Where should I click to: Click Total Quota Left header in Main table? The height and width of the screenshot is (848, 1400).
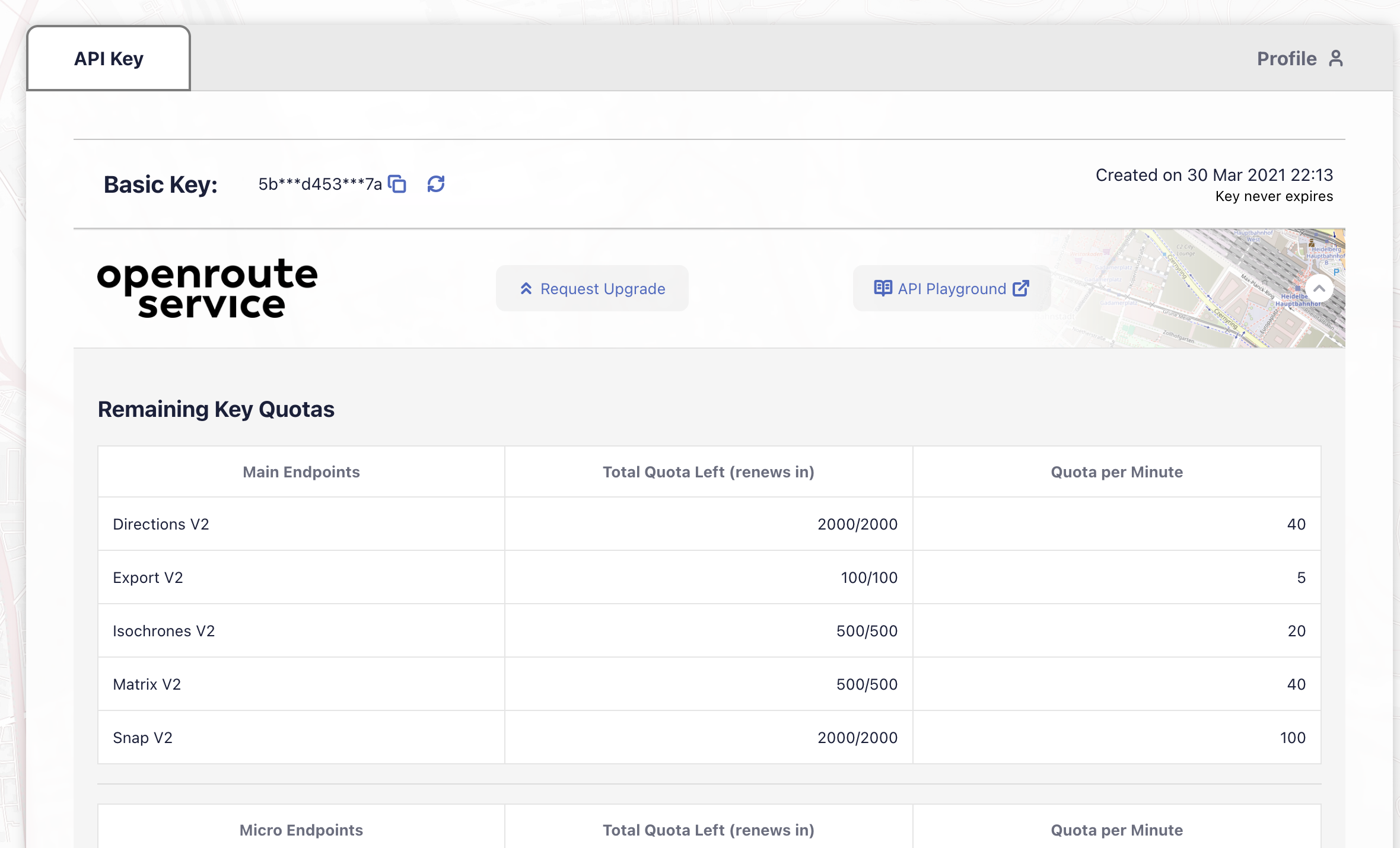(x=708, y=471)
